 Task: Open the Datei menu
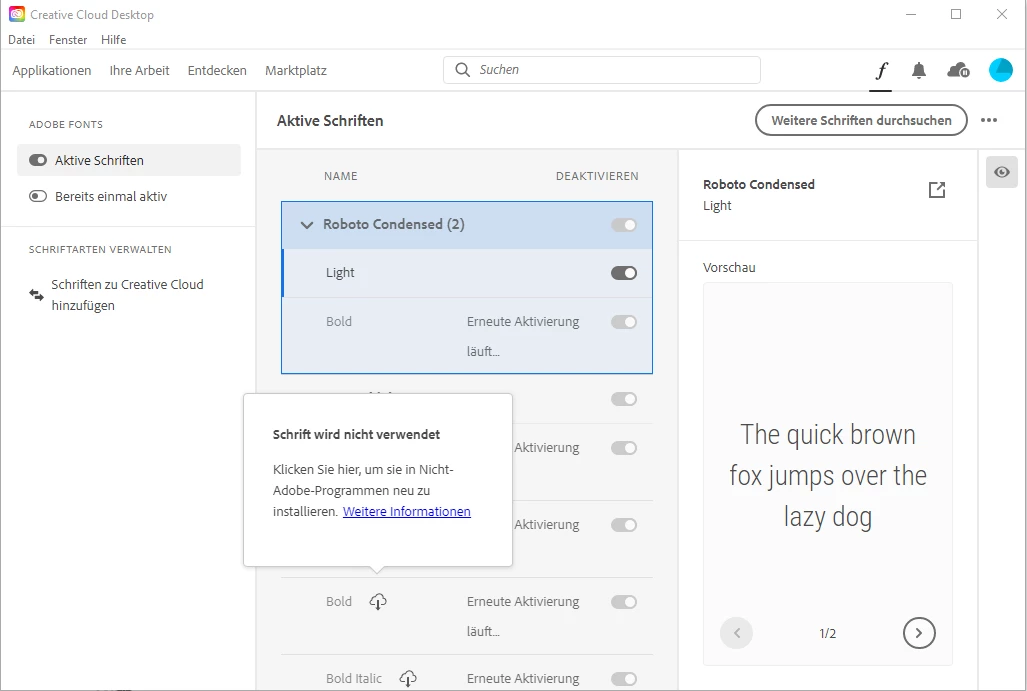point(22,40)
